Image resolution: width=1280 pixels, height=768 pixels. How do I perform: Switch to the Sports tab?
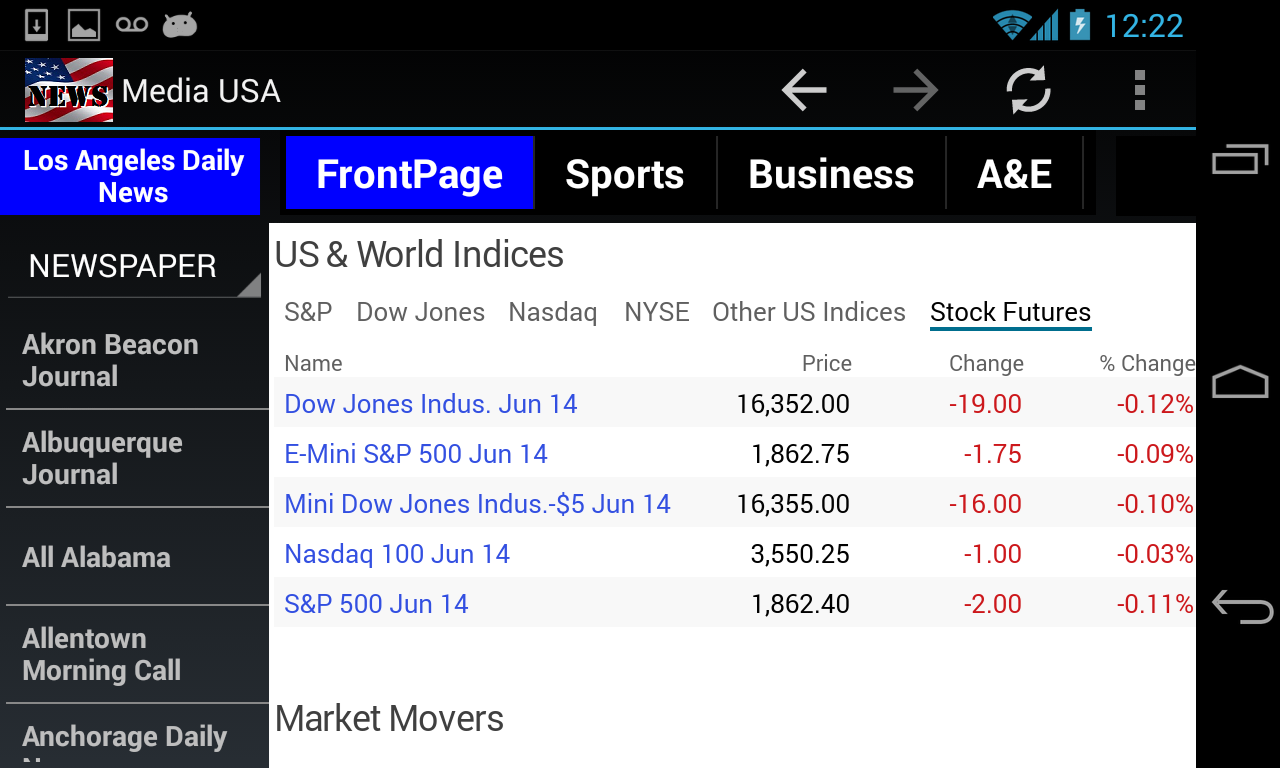click(625, 174)
